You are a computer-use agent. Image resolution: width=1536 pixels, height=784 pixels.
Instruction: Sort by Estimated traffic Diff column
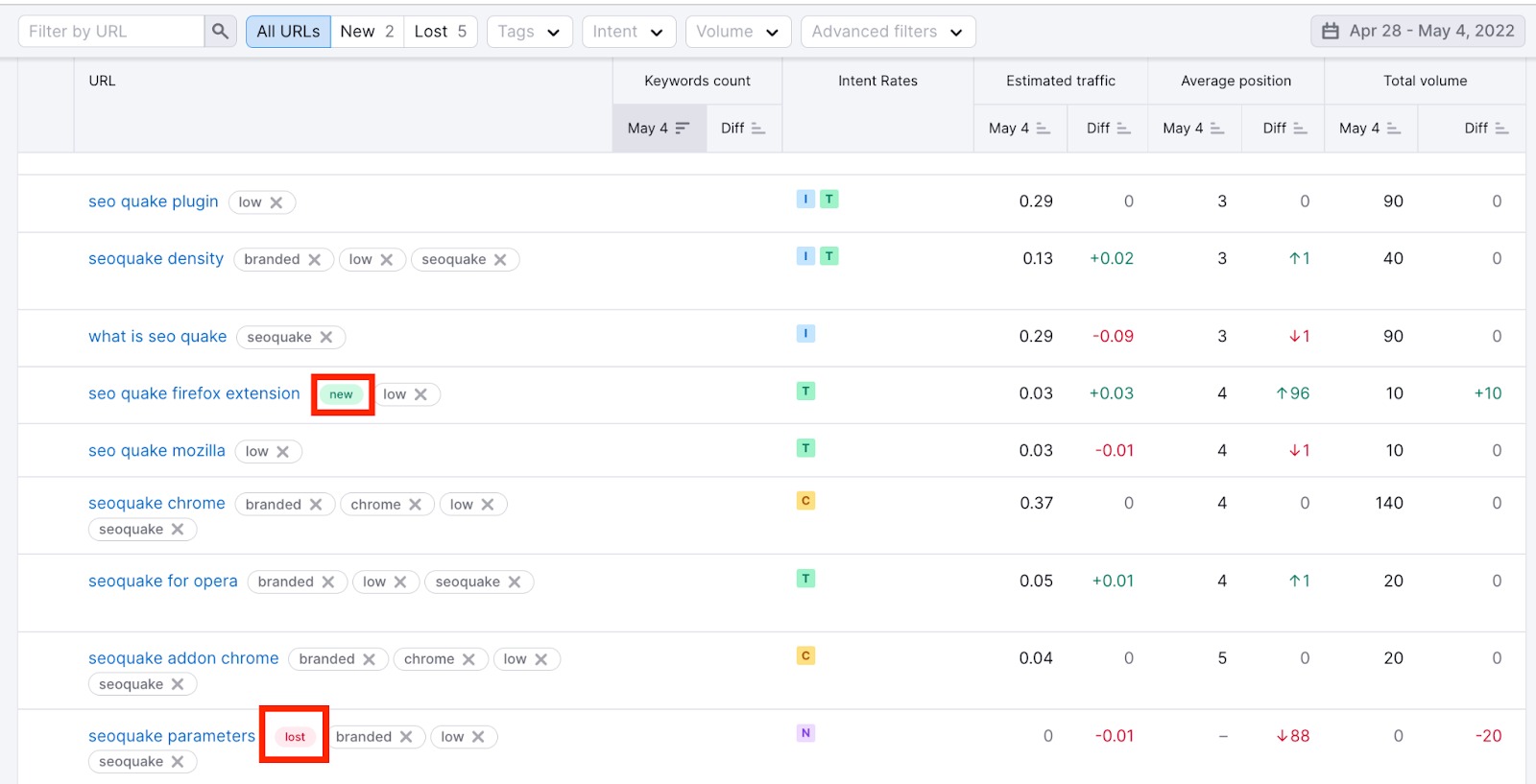[x=1108, y=129]
